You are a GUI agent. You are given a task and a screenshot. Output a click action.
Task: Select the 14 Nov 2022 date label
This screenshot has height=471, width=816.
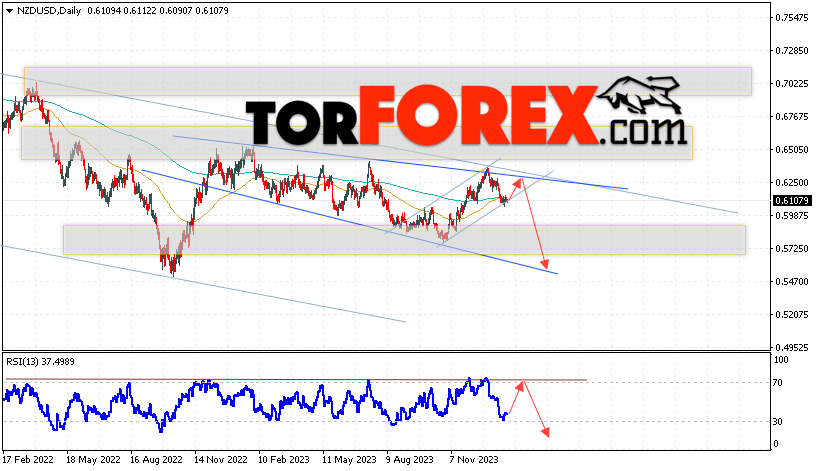pos(221,460)
